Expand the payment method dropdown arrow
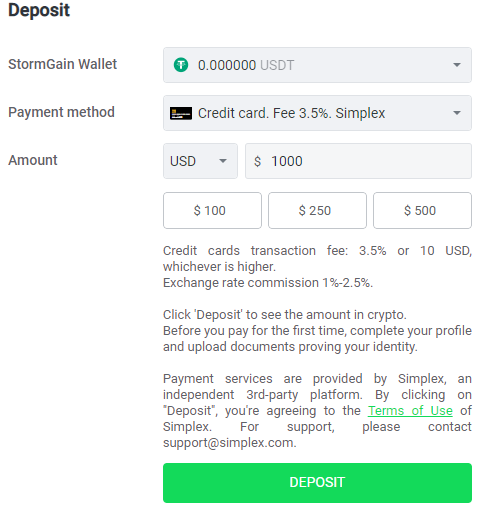The width and height of the screenshot is (483, 513). click(457, 113)
